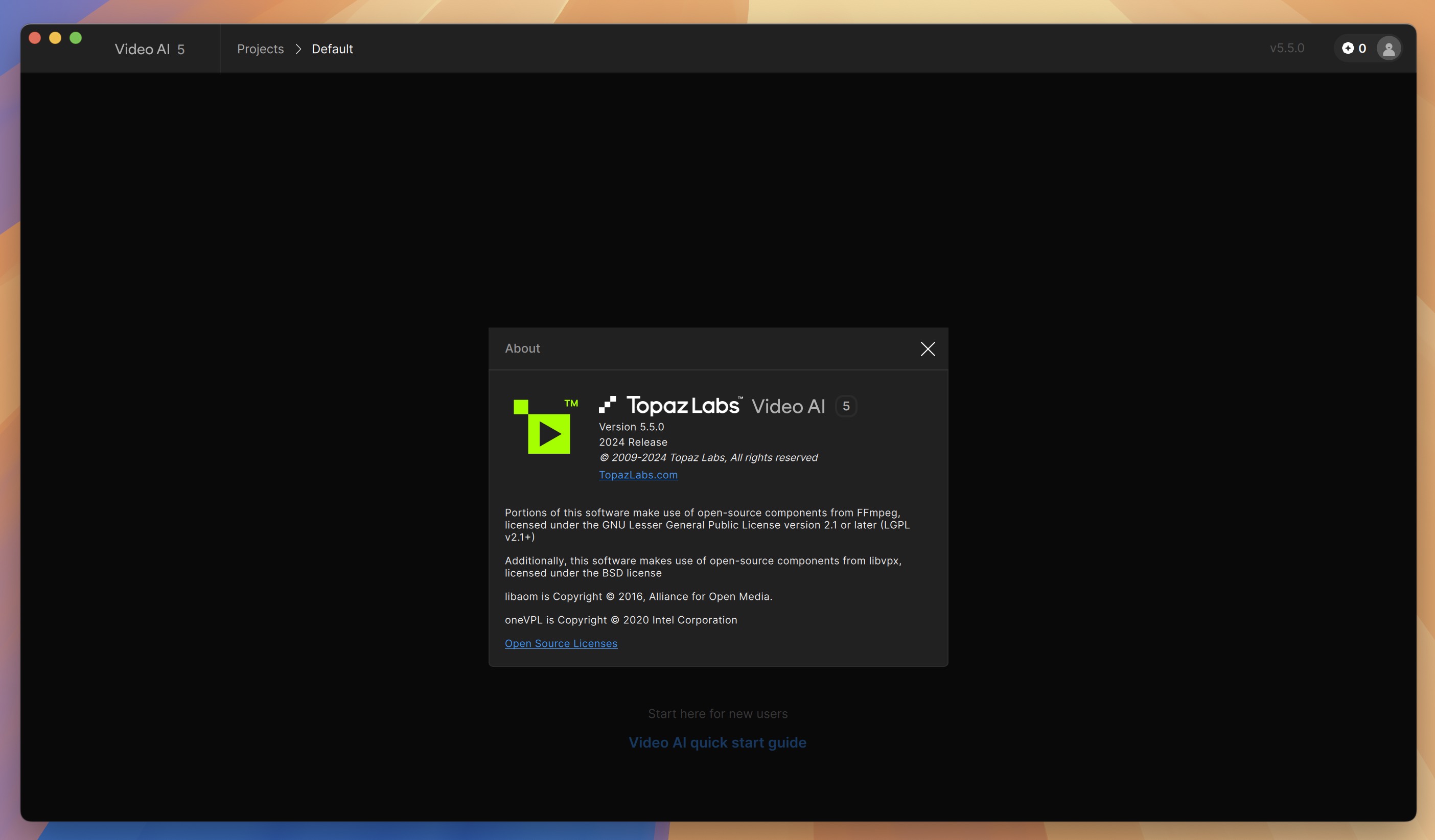Click the 2024 Release text
Image resolution: width=1435 pixels, height=840 pixels.
tap(633, 442)
